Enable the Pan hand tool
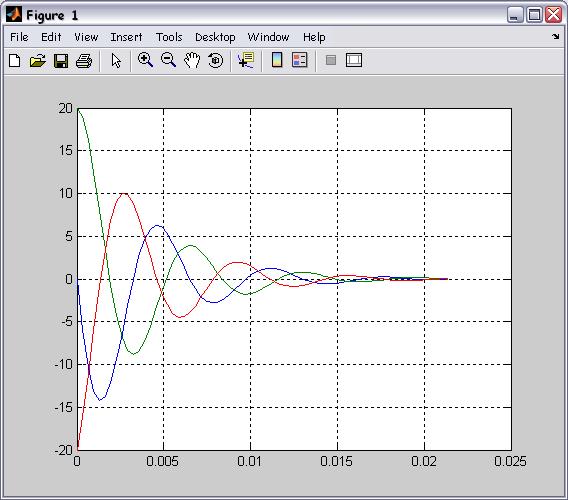The height and width of the screenshot is (500, 568). [192, 60]
